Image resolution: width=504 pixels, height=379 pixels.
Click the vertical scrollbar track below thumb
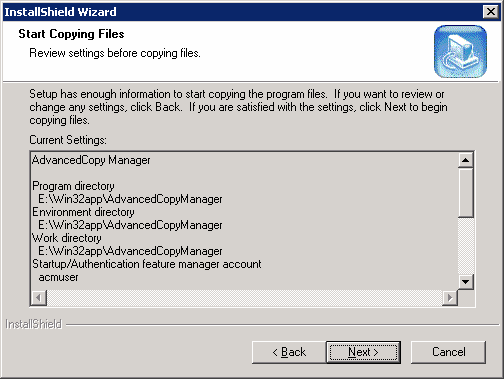[466, 246]
